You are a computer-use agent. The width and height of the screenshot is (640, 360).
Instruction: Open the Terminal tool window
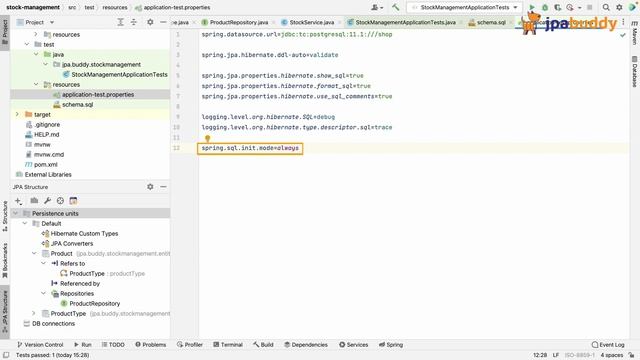(228, 345)
